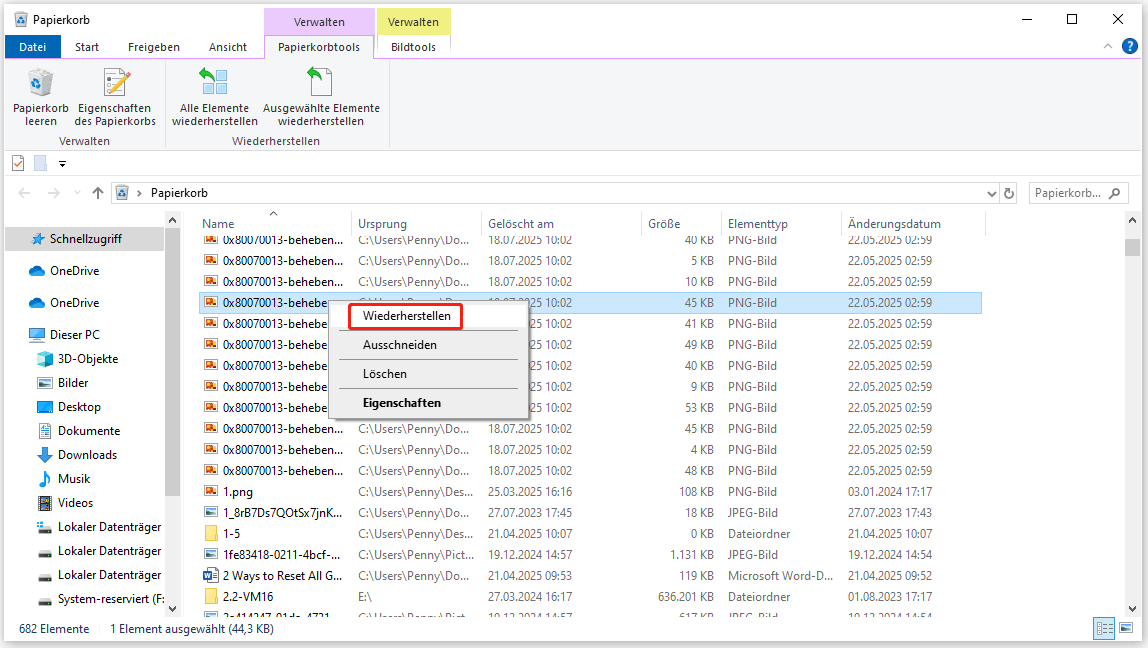Select Dieser PC in the navigation pane
This screenshot has width=1148, height=648.
74,335
